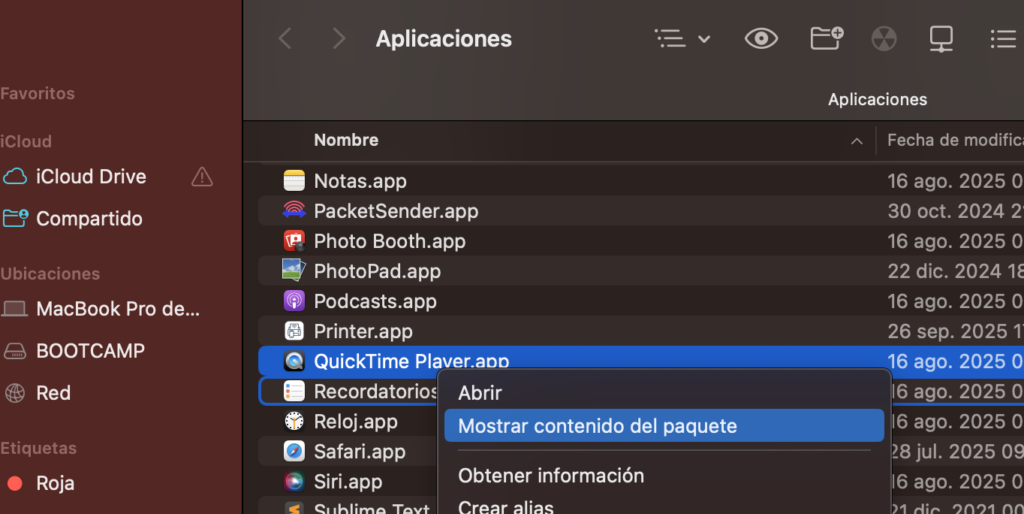This screenshot has width=1024, height=514.
Task: Click the new folder toolbar icon
Action: pyautogui.click(x=826, y=39)
